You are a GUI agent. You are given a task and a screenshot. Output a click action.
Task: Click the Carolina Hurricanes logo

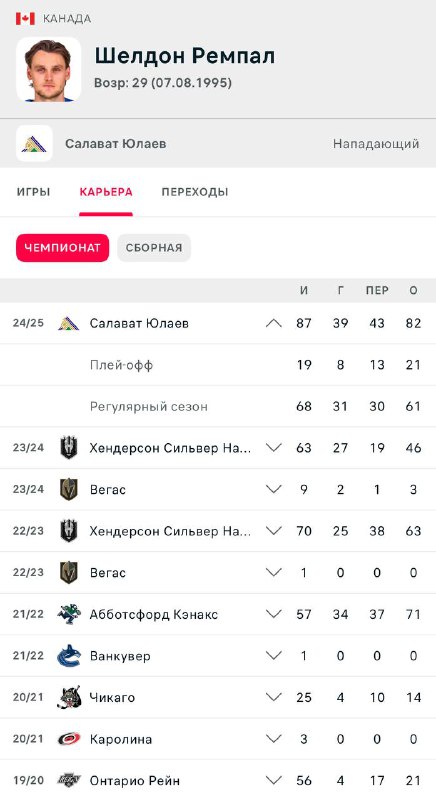click(x=68, y=739)
